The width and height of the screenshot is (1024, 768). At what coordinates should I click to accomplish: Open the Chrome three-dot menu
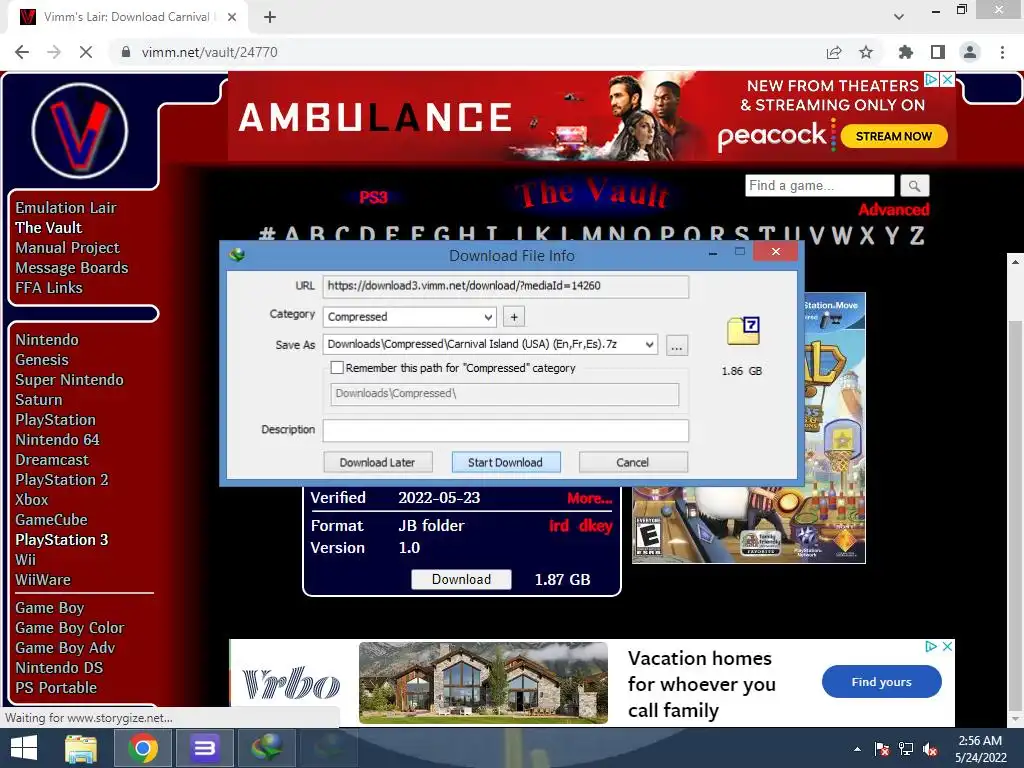pos(1002,52)
